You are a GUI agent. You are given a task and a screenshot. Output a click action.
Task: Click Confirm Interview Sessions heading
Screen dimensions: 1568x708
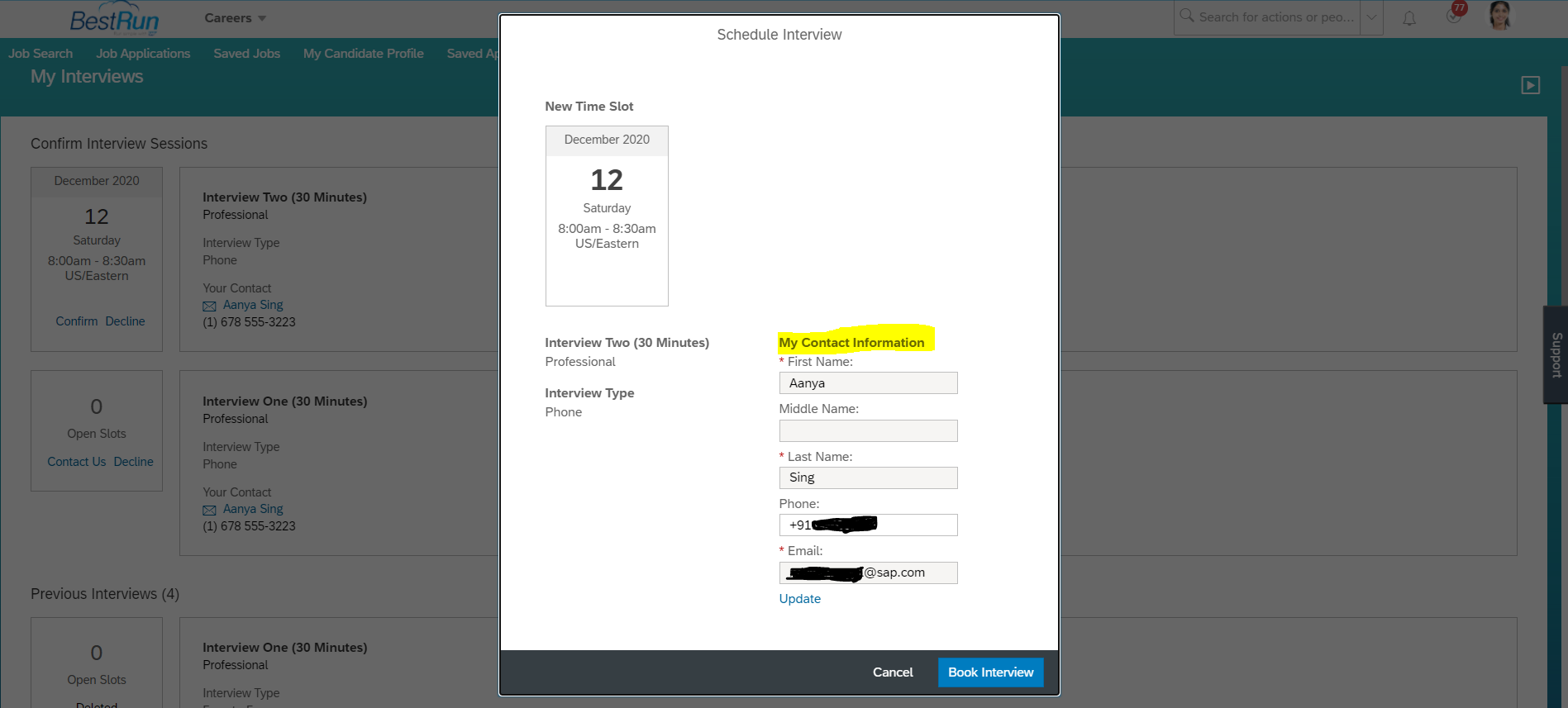click(x=119, y=144)
